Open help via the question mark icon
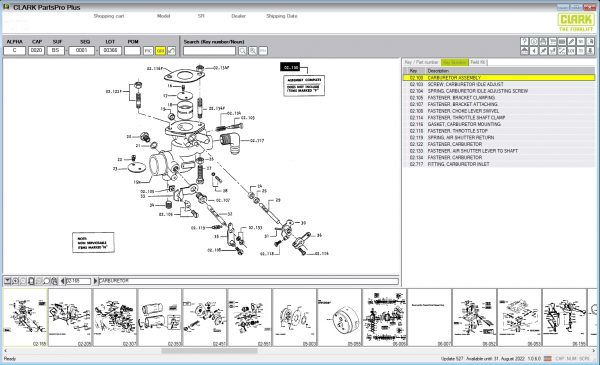The height and width of the screenshot is (365, 600). 525,41
